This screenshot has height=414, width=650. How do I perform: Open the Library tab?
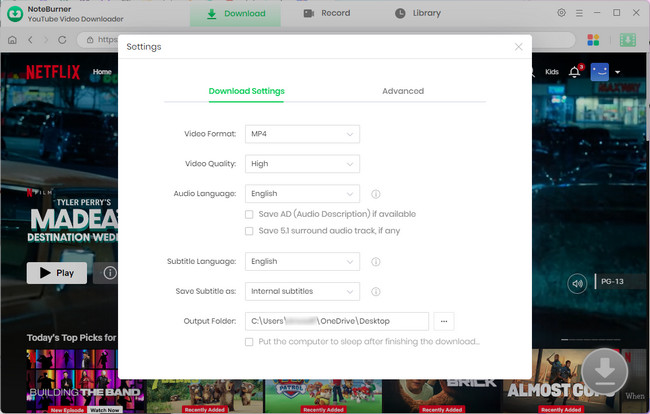417,13
